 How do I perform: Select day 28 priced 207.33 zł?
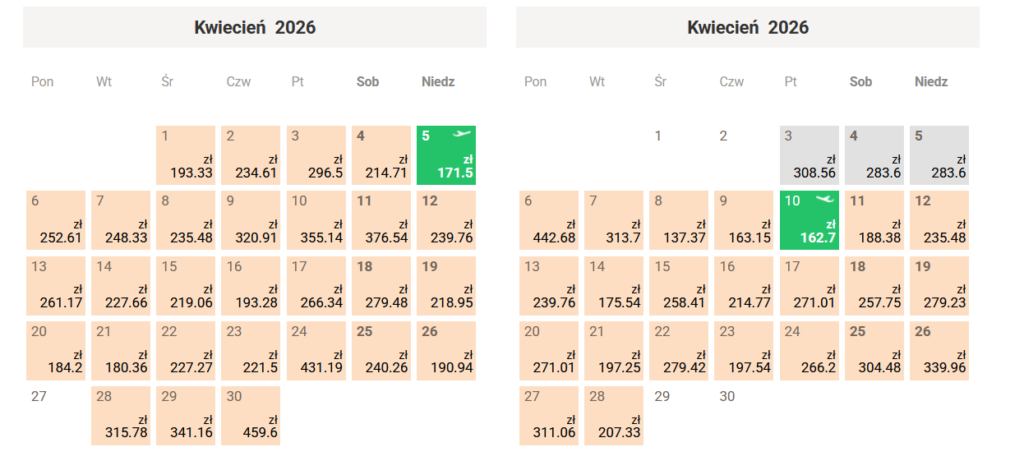[614, 415]
